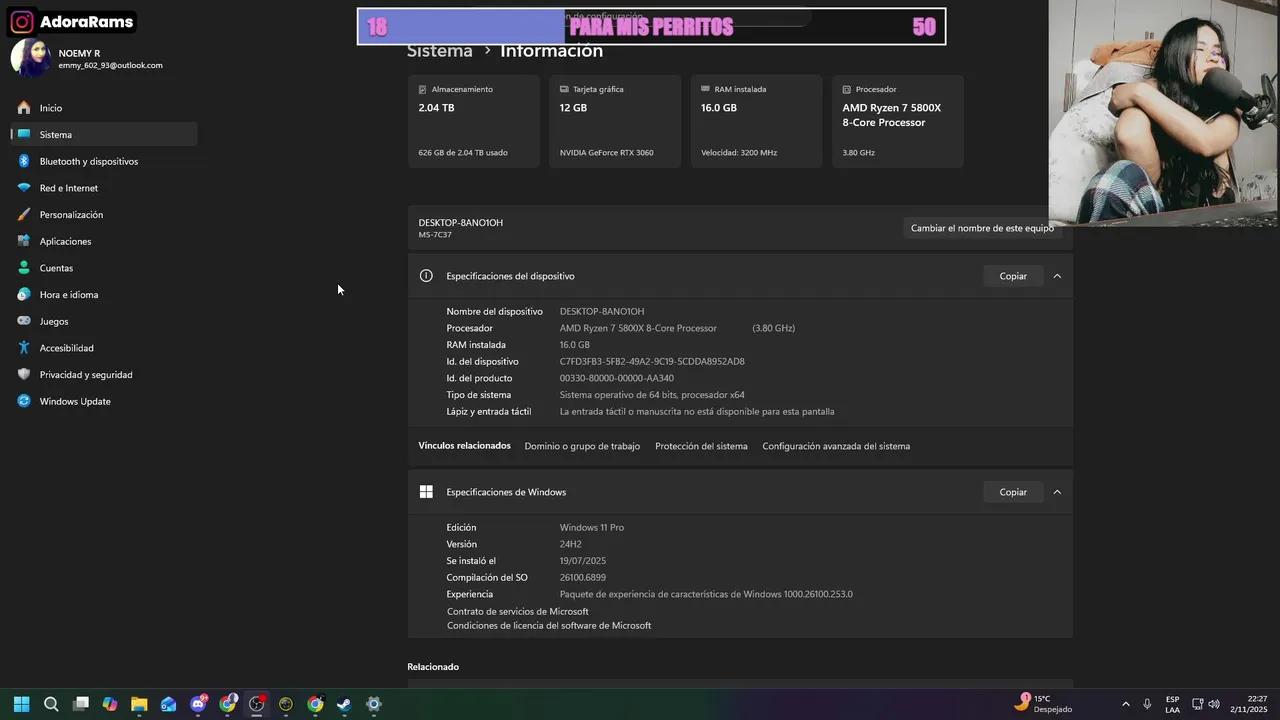Viewport: 1280px width, 720px height.
Task: Click the volume icon in the system tray
Action: (x=1214, y=704)
